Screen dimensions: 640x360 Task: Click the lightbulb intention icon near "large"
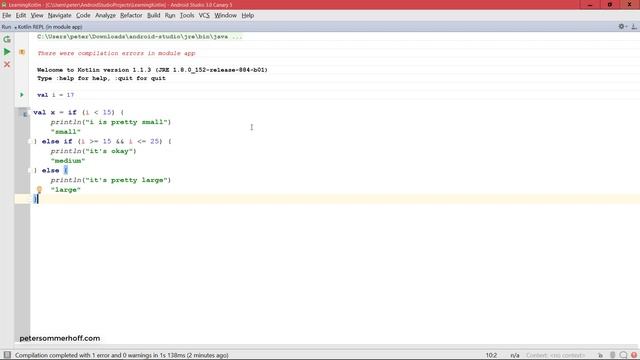click(39, 189)
